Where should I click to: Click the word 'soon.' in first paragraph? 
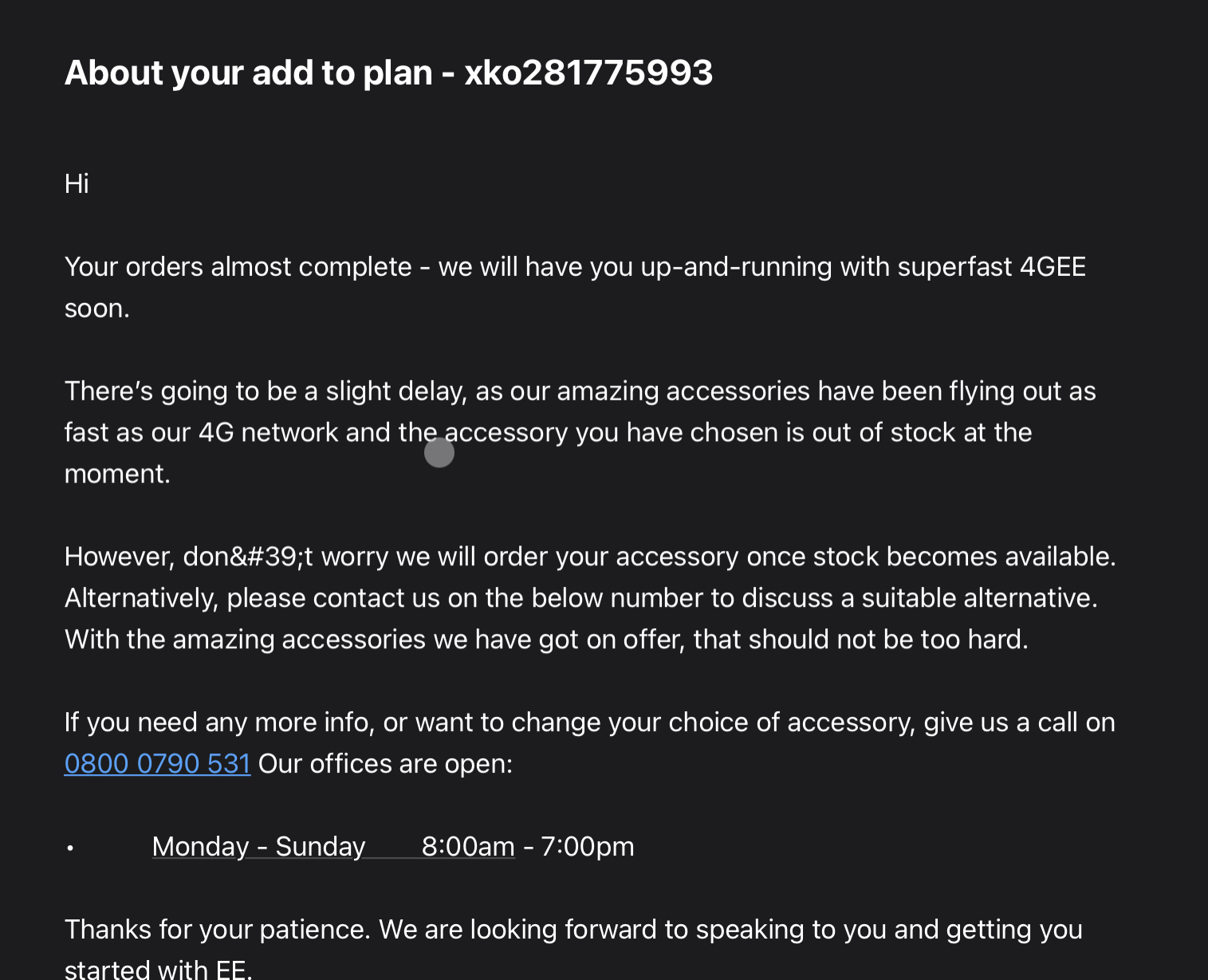97,308
